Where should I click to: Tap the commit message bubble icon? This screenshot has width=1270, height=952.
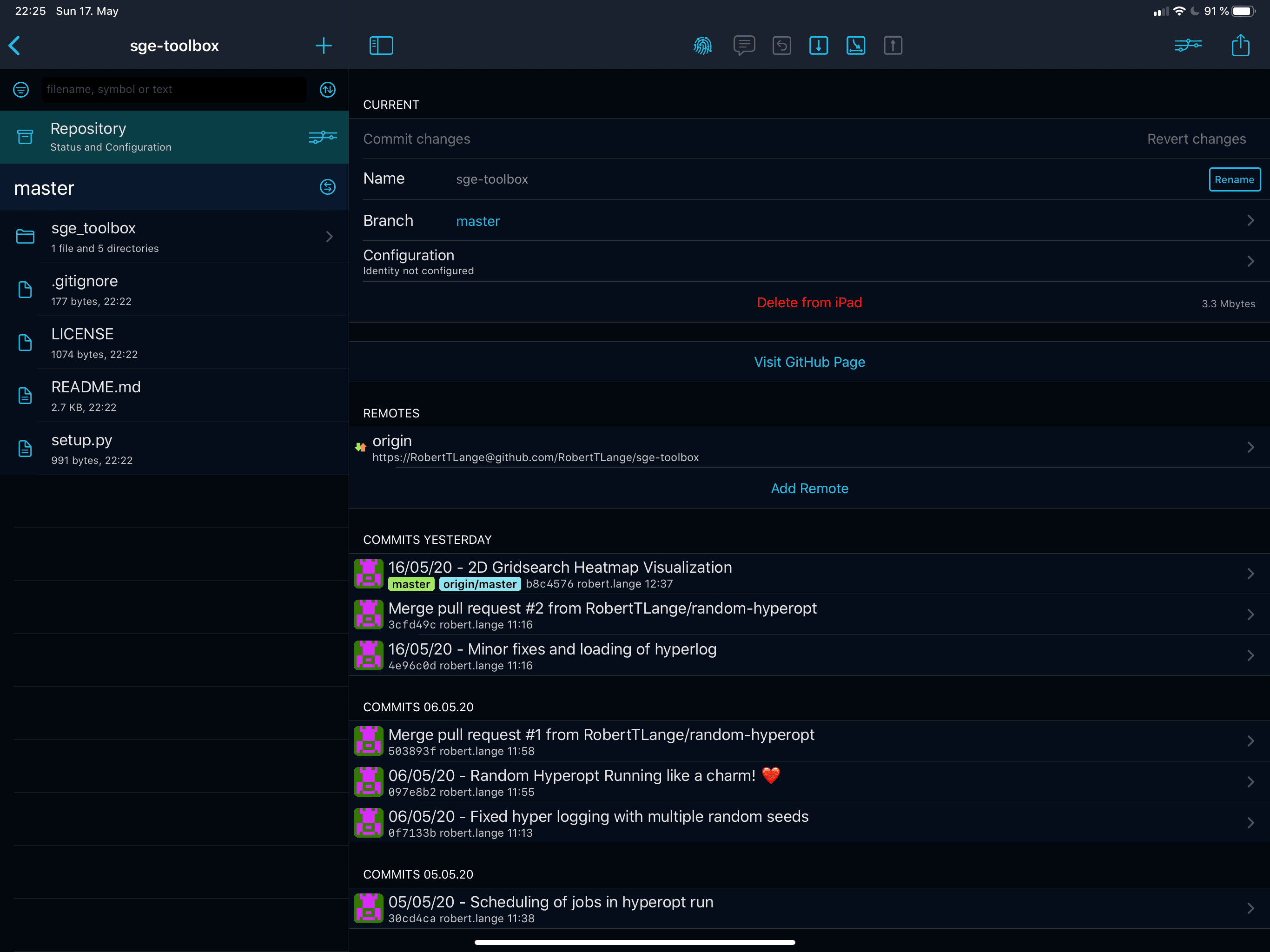(744, 46)
